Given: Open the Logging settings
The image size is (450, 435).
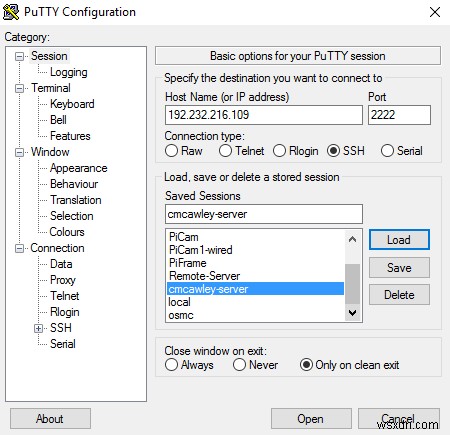Looking at the screenshot, I should point(69,72).
